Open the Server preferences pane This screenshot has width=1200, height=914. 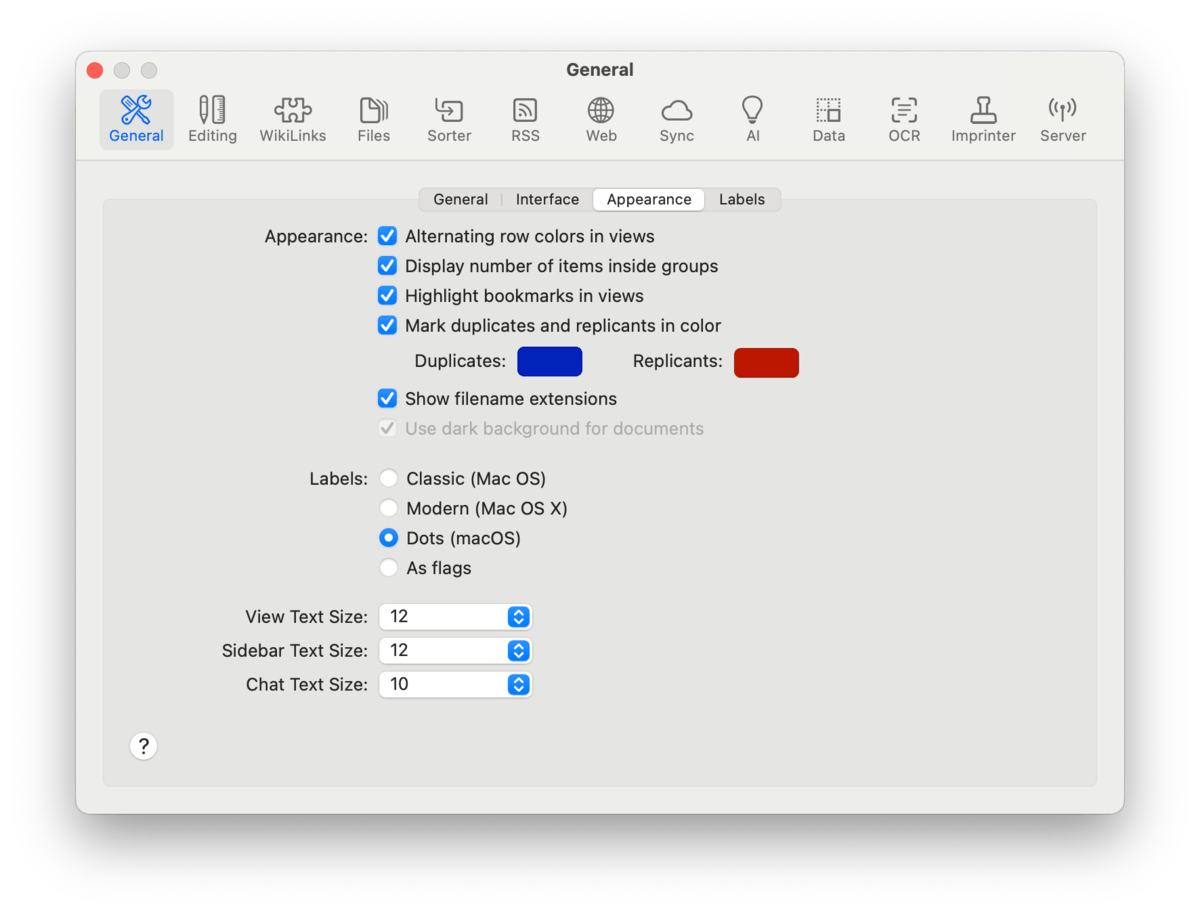[x=1062, y=120]
